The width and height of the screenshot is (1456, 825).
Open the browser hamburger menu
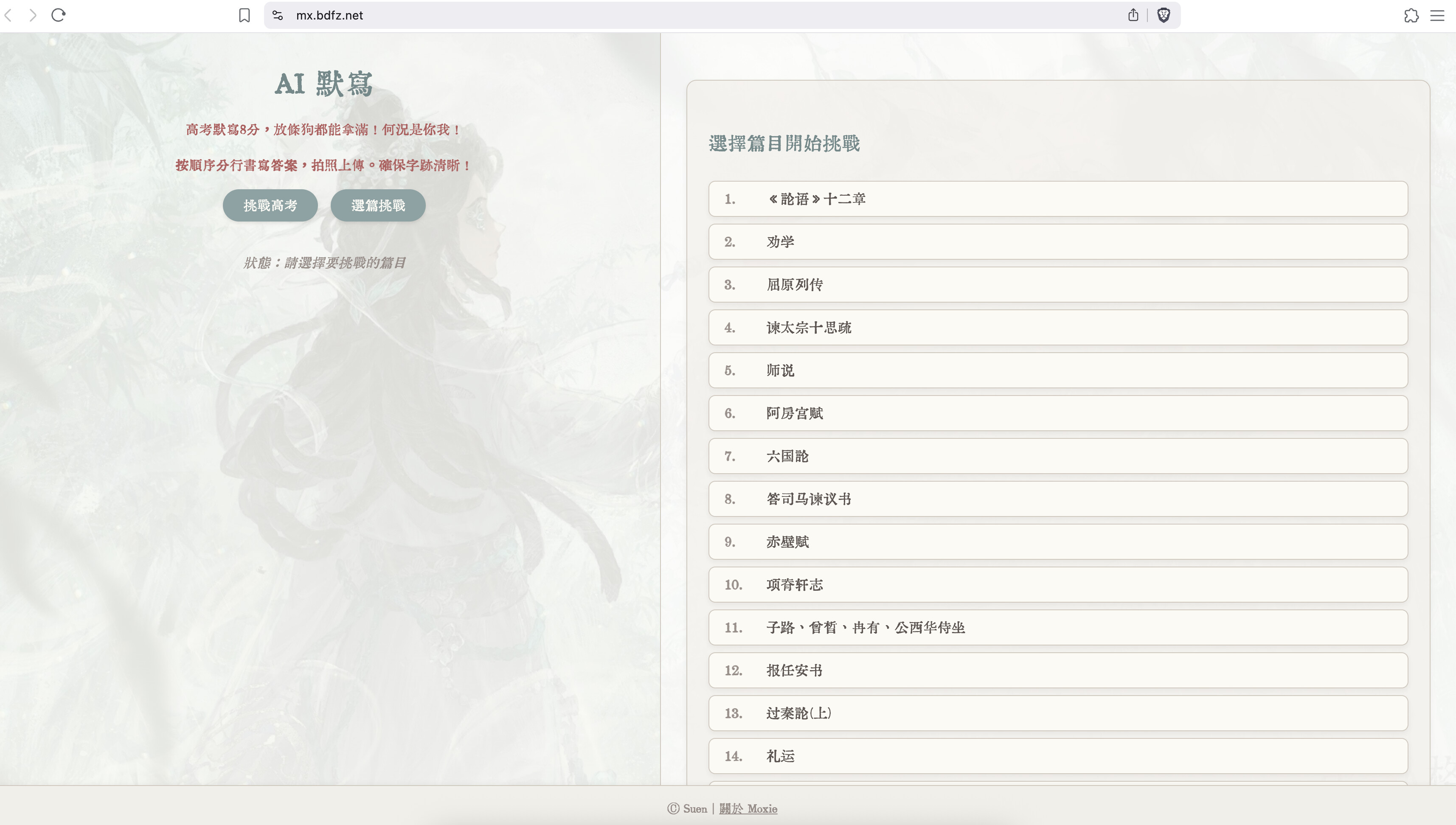point(1437,15)
